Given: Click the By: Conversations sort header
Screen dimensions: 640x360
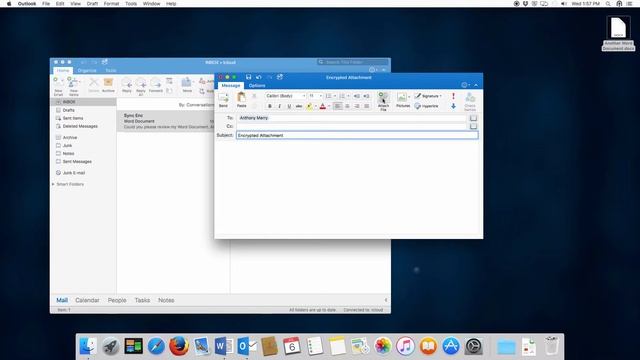Looking at the screenshot, I should point(196,105).
